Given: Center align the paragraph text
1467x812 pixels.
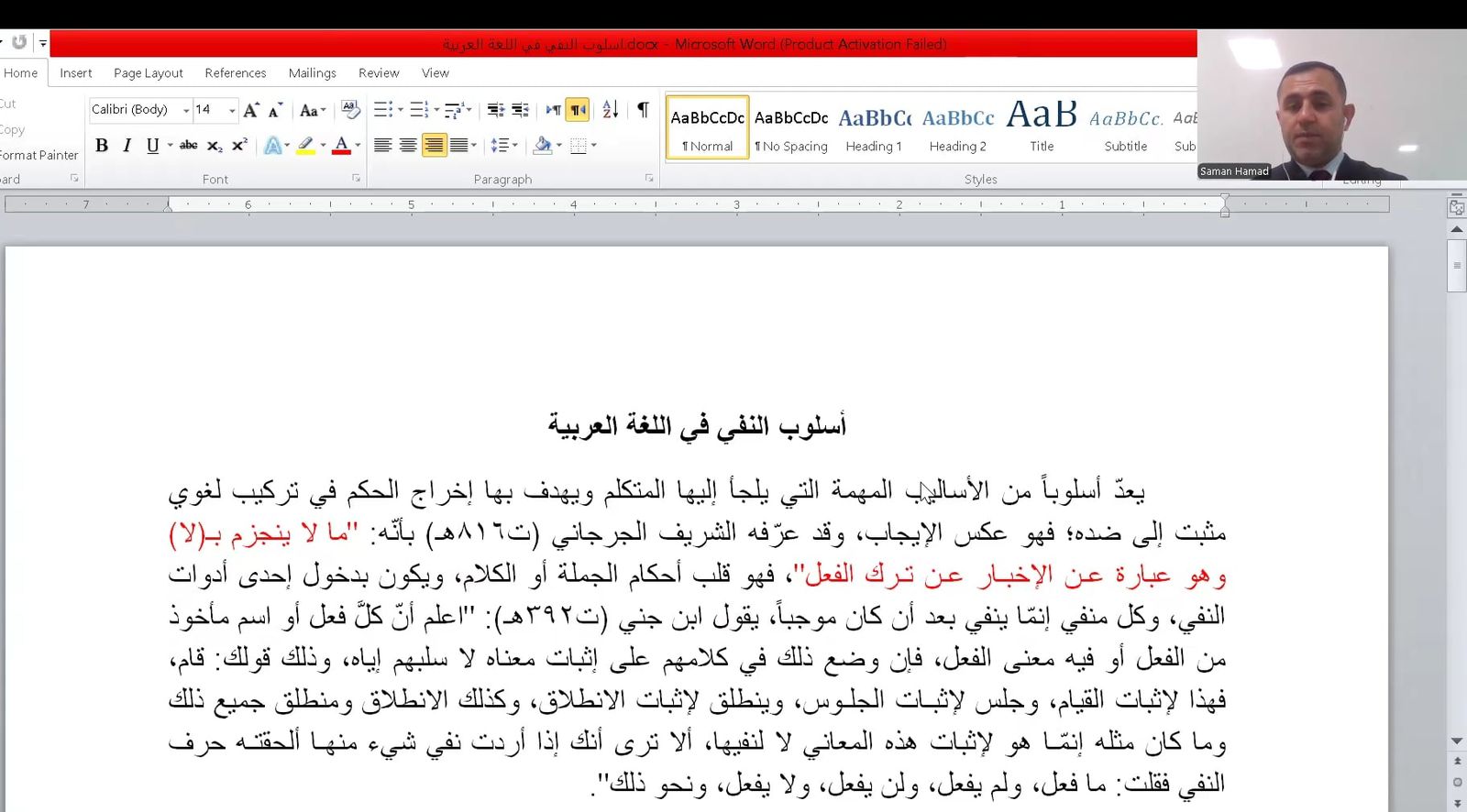Looking at the screenshot, I should [x=408, y=146].
